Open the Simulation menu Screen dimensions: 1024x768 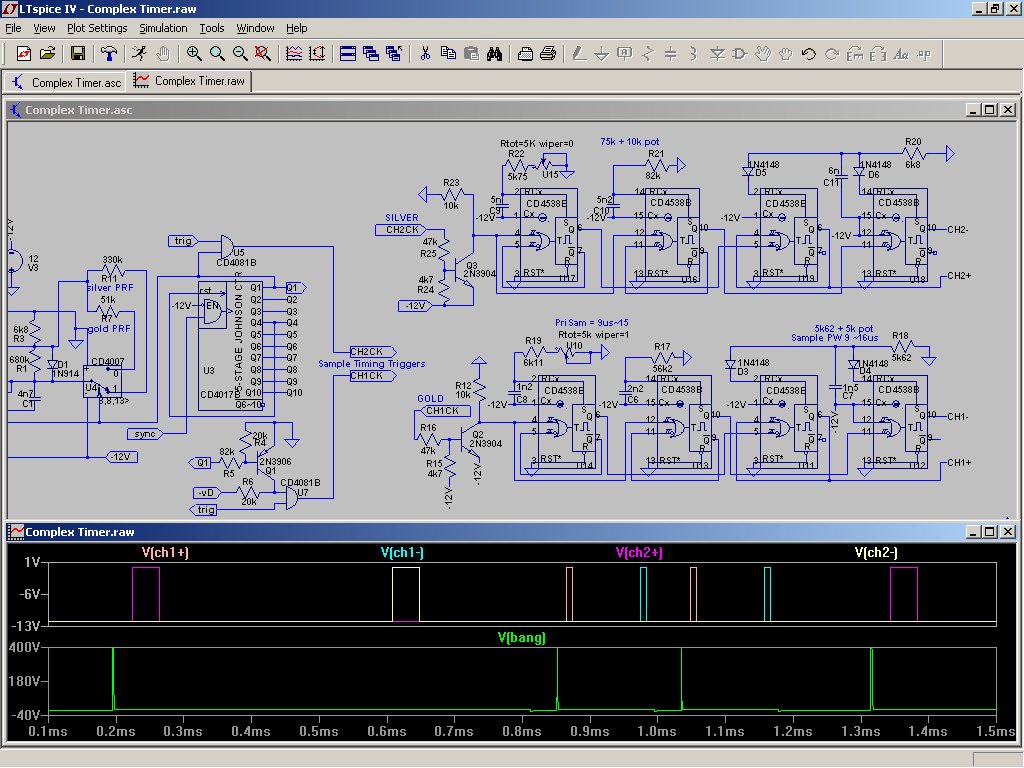(x=163, y=28)
